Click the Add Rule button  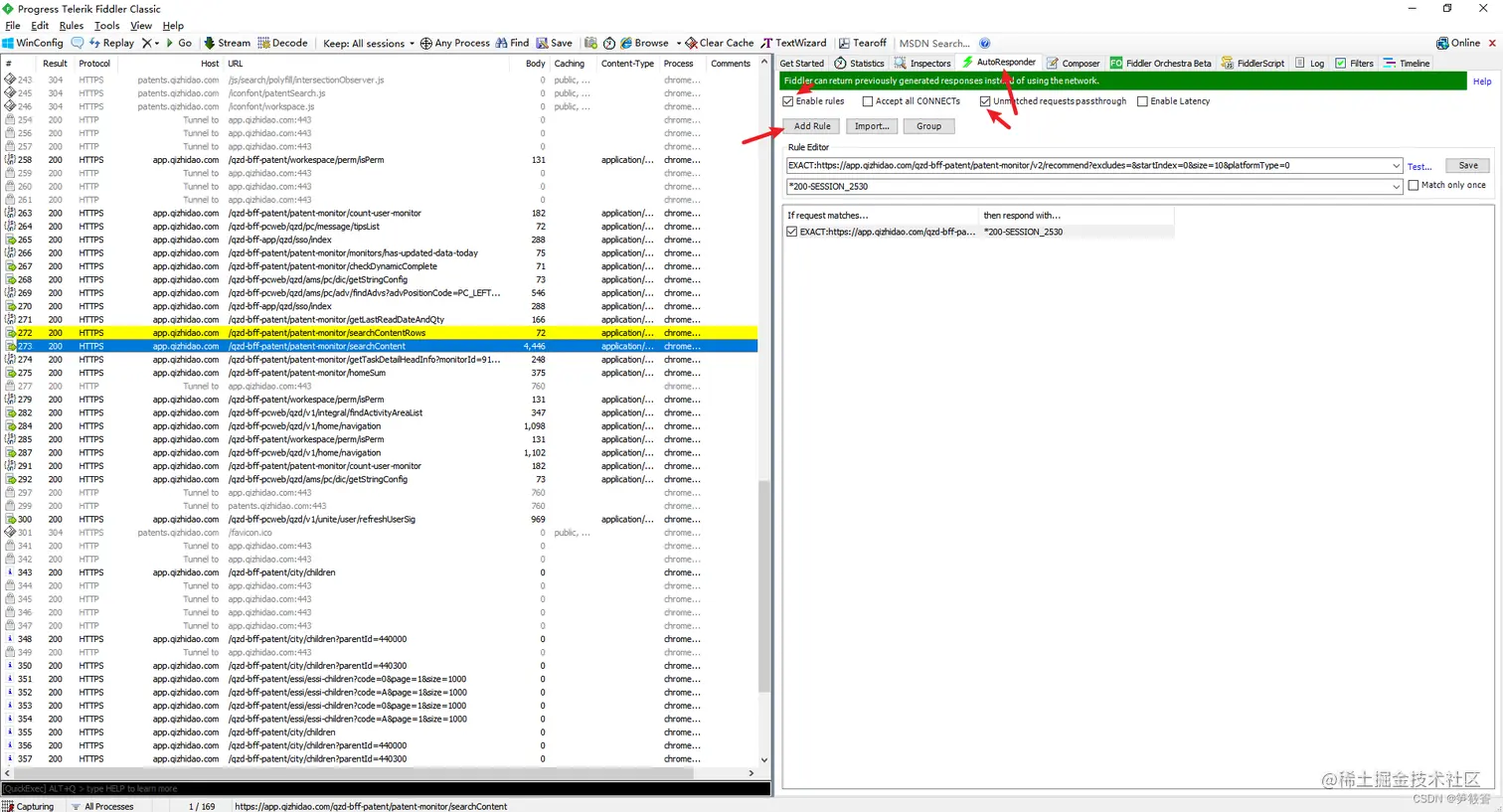812,126
